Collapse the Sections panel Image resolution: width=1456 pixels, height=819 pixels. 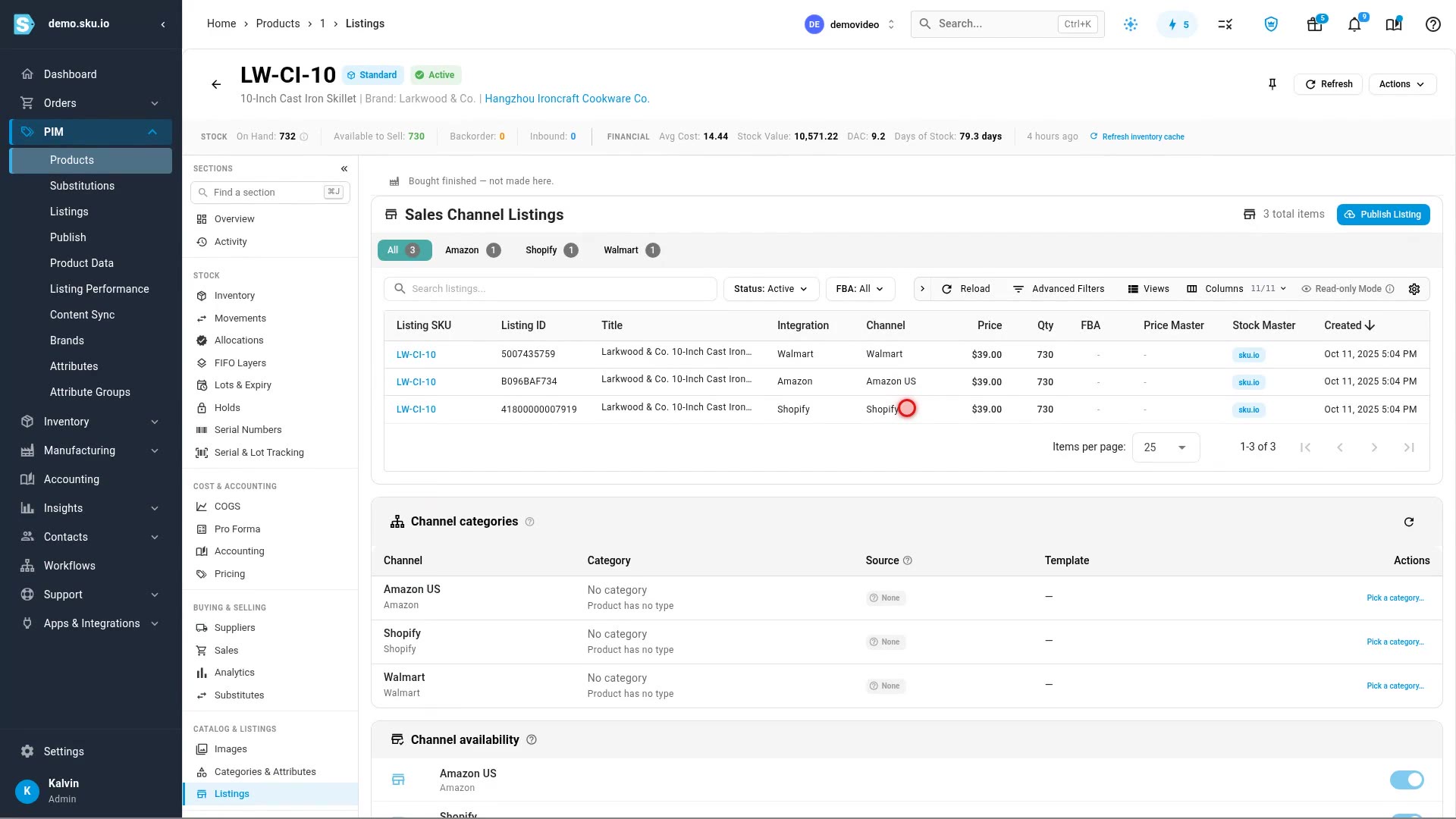[344, 168]
